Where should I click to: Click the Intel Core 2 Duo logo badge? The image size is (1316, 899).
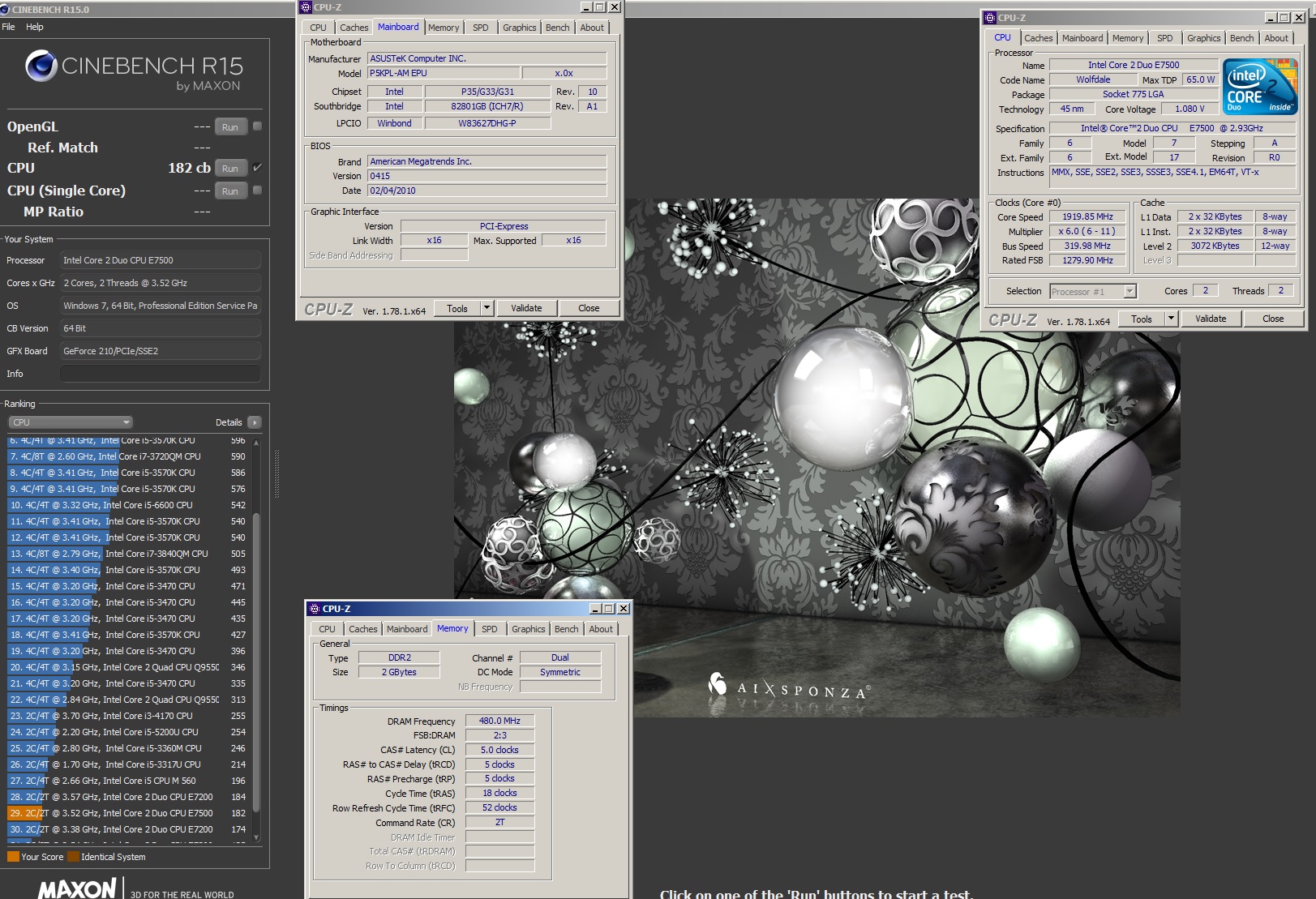pyautogui.click(x=1259, y=86)
